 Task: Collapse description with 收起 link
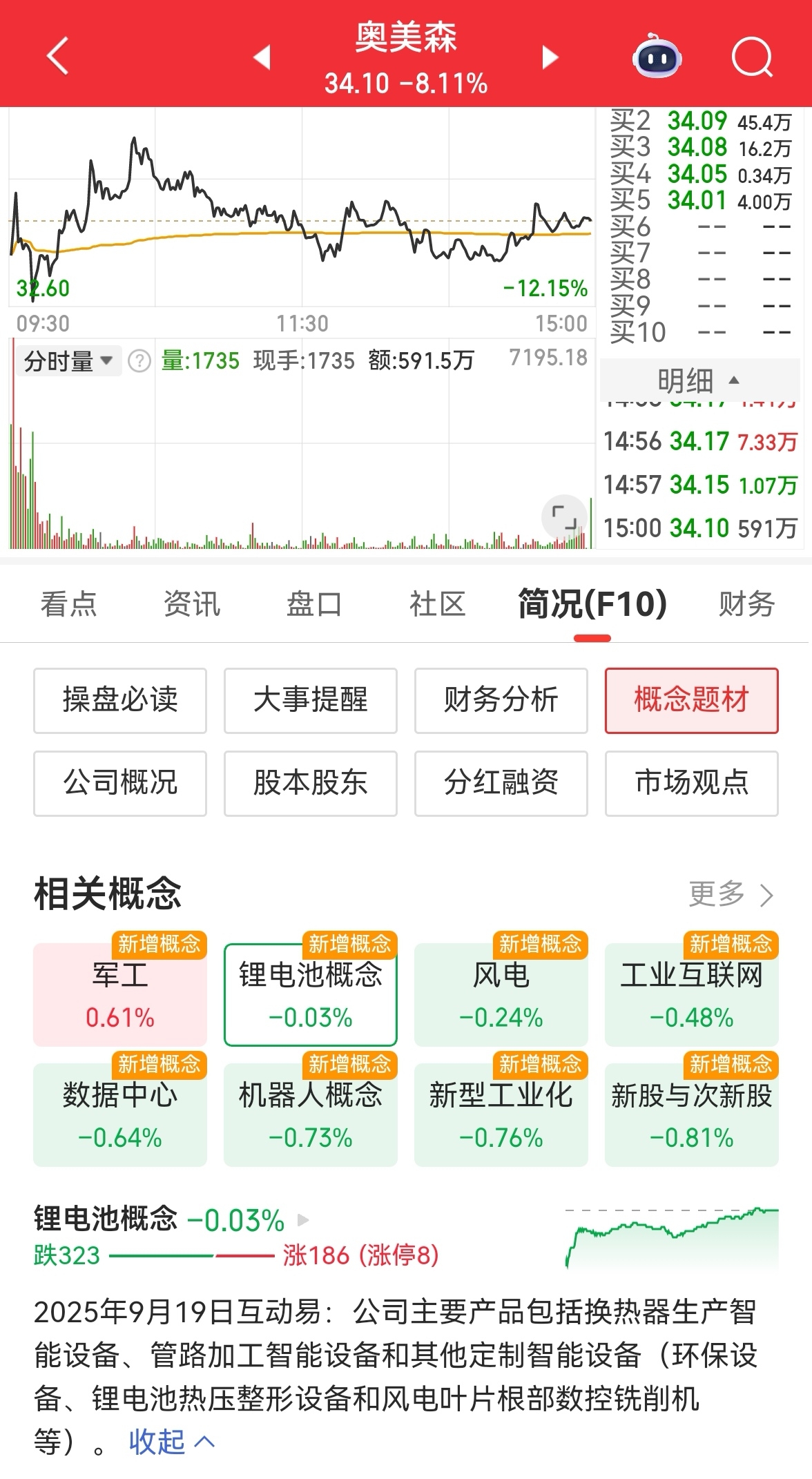click(x=172, y=1442)
